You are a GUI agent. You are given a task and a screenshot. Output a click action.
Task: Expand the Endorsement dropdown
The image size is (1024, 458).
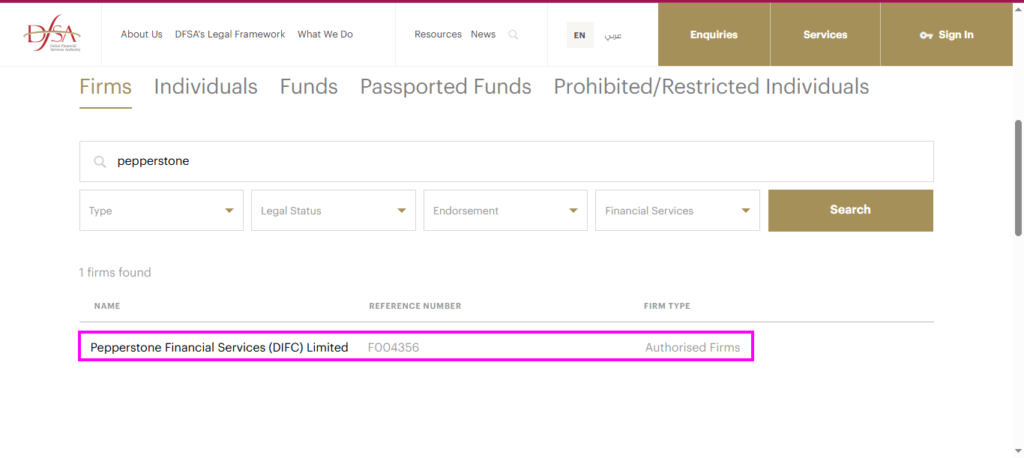click(x=505, y=211)
